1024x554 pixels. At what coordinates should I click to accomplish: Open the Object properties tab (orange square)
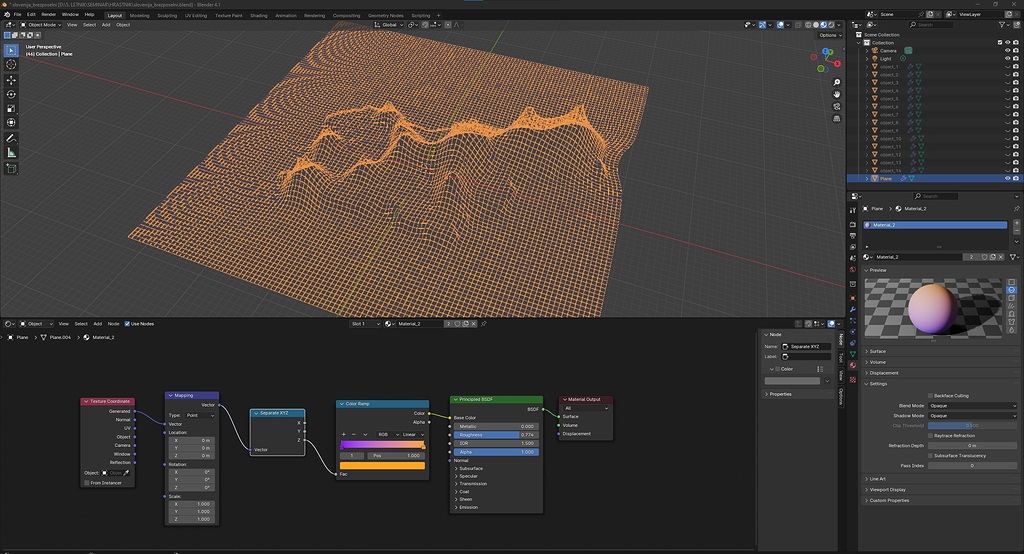coord(853,299)
